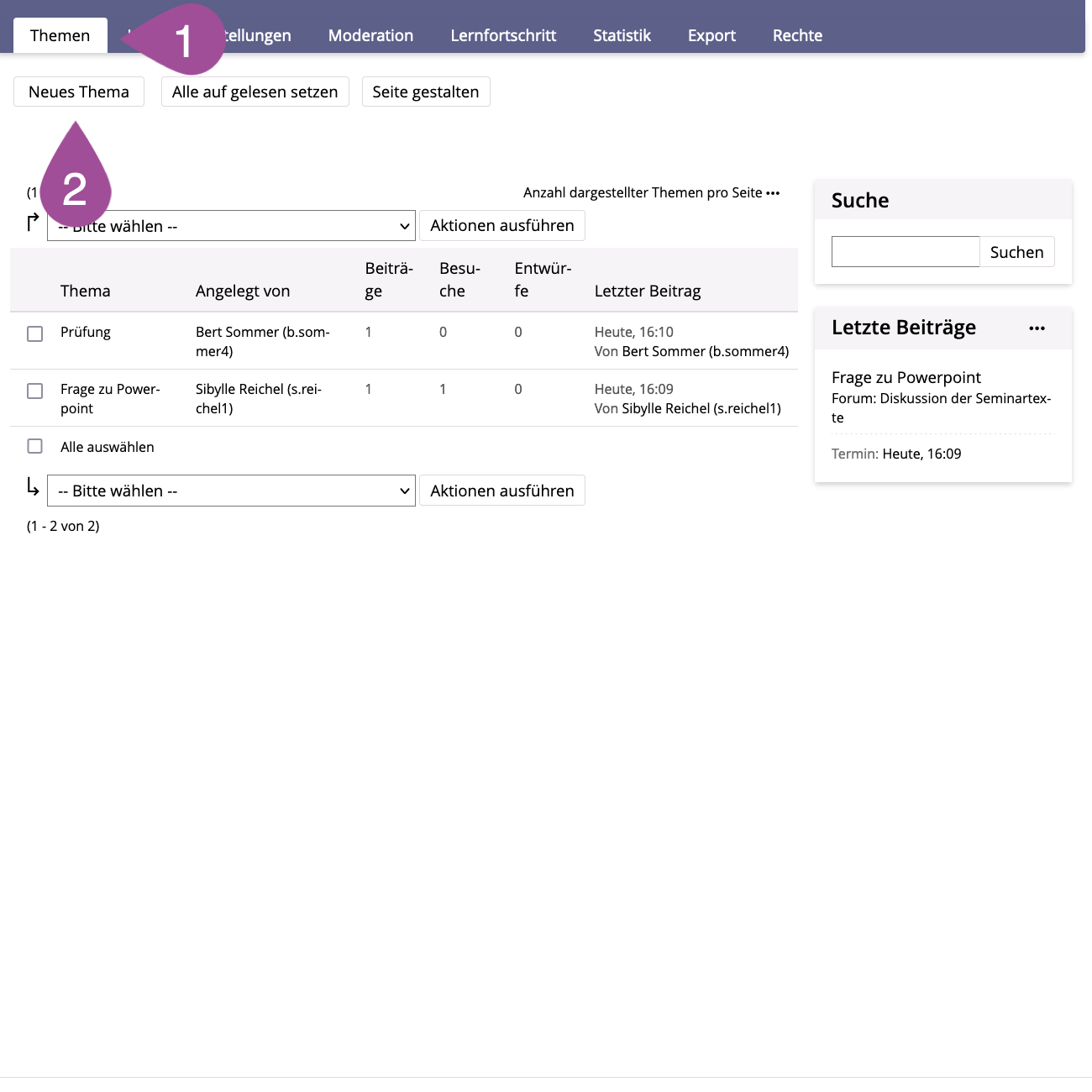Open options menu in Letzte Beiträge panel
This screenshot has height=1092, width=1092.
pos(1037,328)
